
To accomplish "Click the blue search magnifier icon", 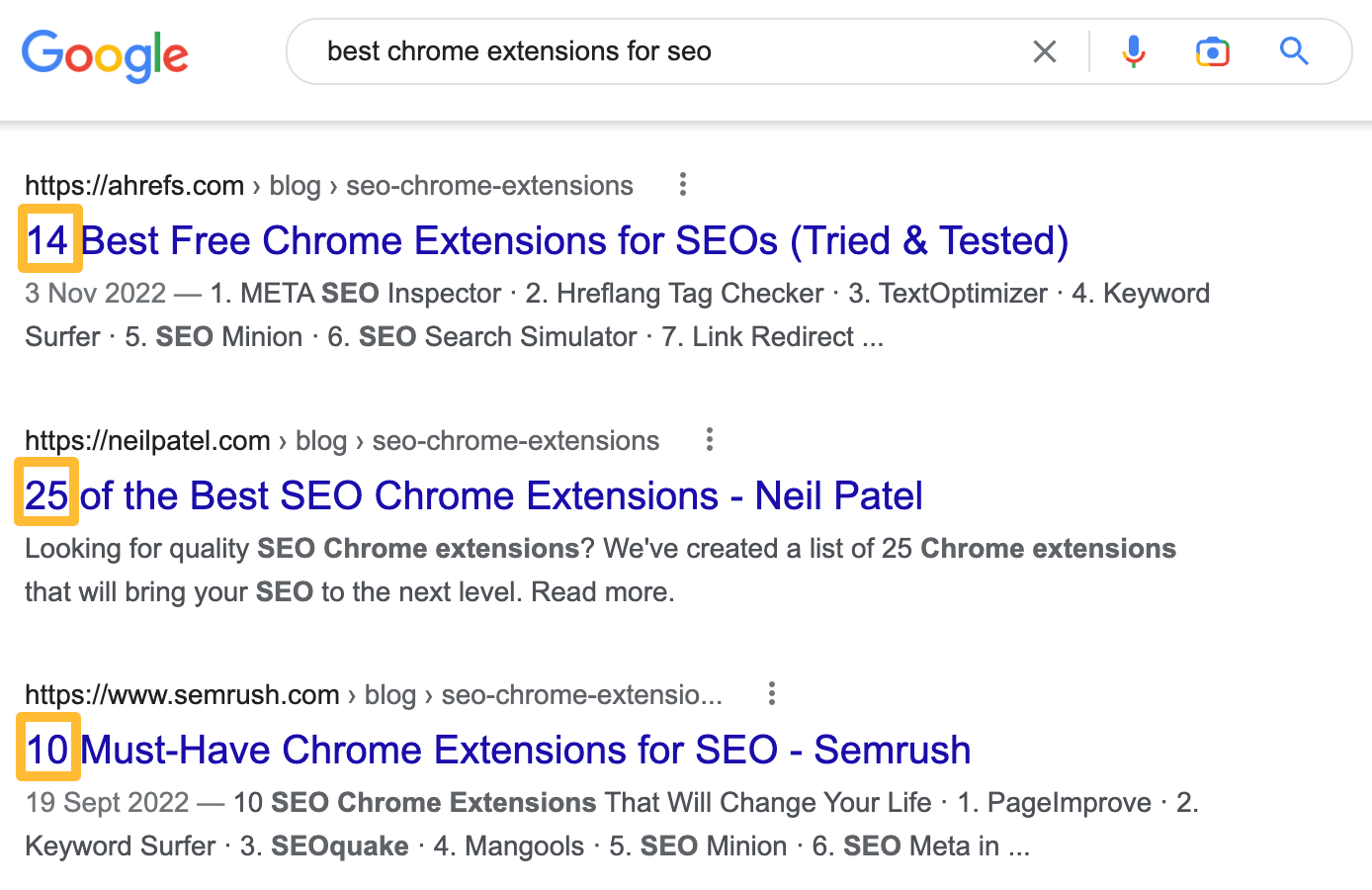I will click(x=1294, y=50).
